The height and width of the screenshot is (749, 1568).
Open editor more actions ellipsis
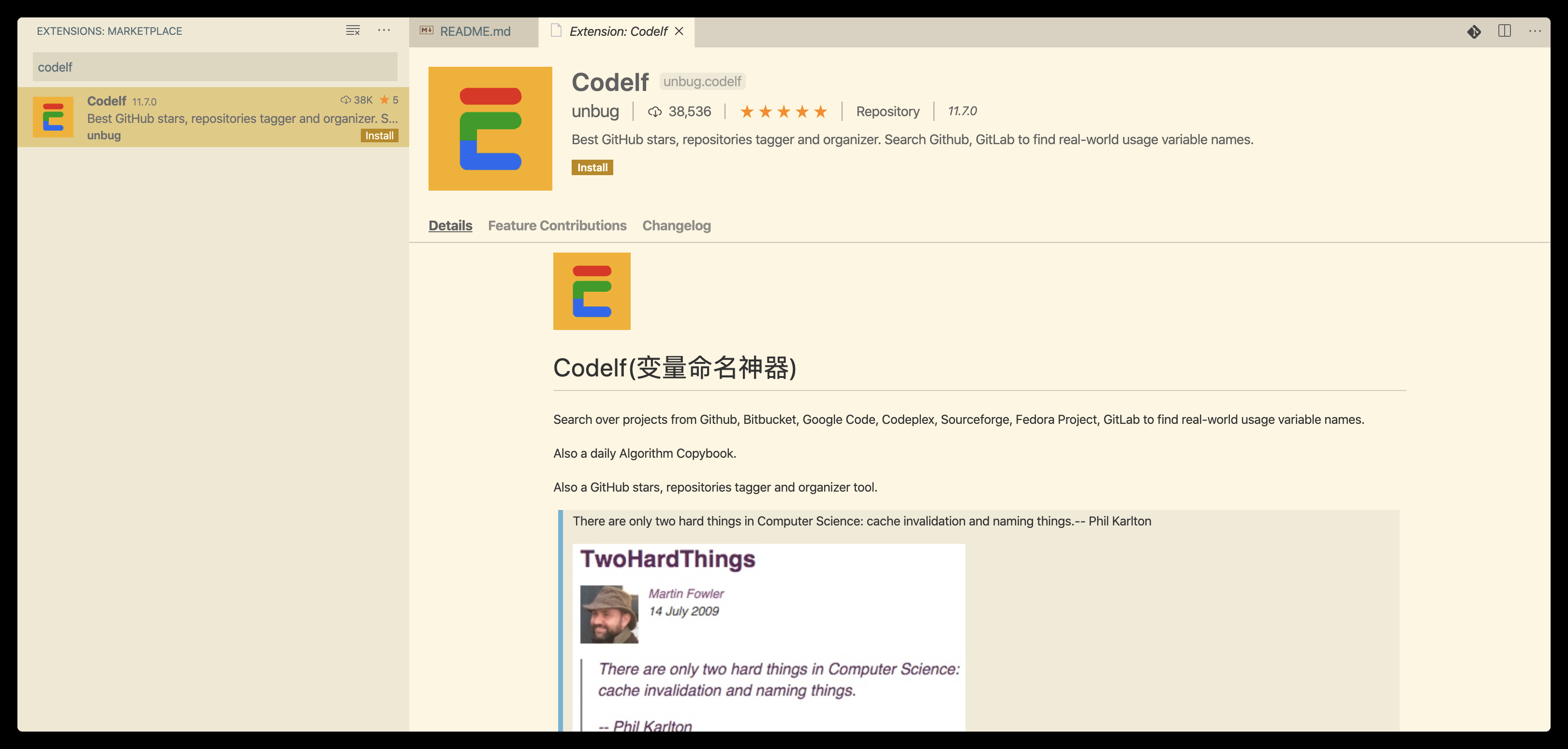(1535, 31)
